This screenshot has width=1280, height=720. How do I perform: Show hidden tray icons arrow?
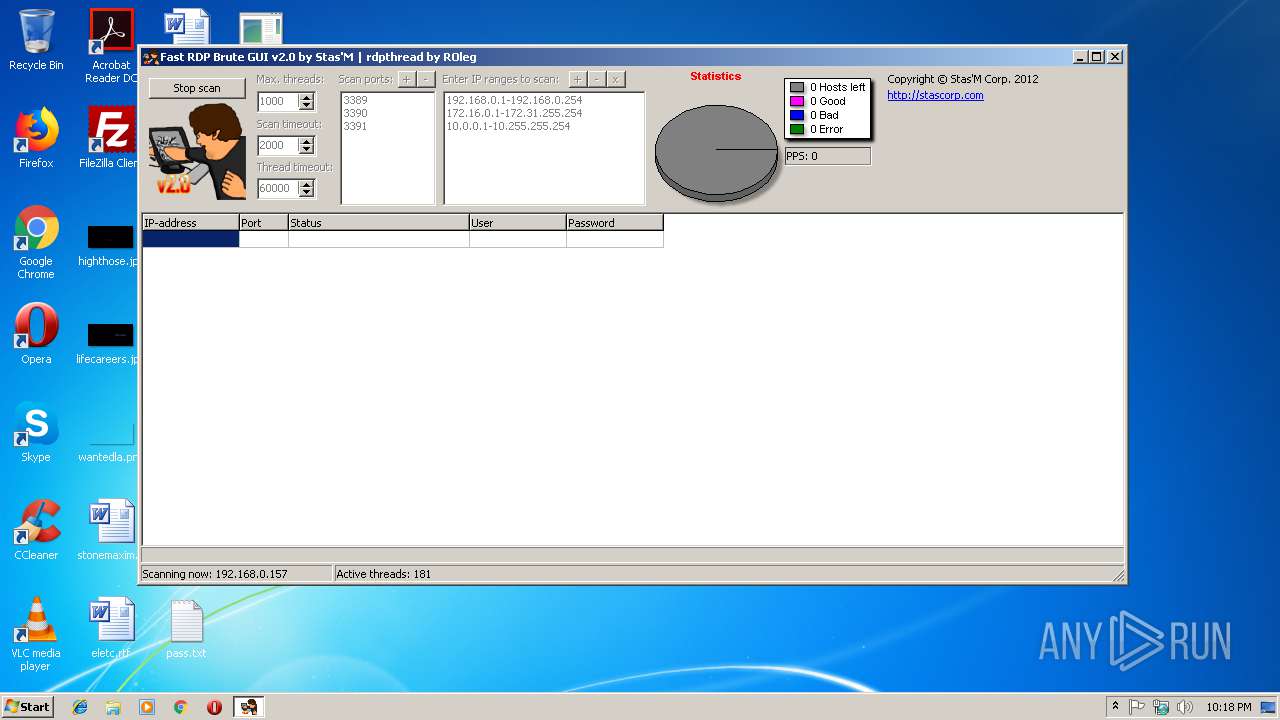pyautogui.click(x=1115, y=707)
